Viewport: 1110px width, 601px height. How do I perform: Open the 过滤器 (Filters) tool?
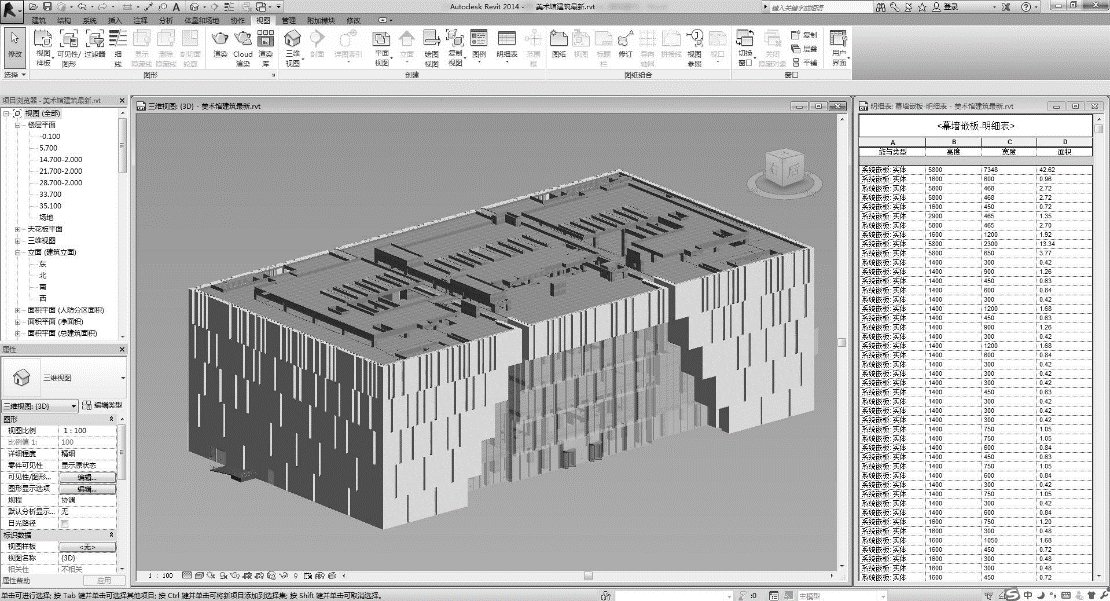click(94, 43)
